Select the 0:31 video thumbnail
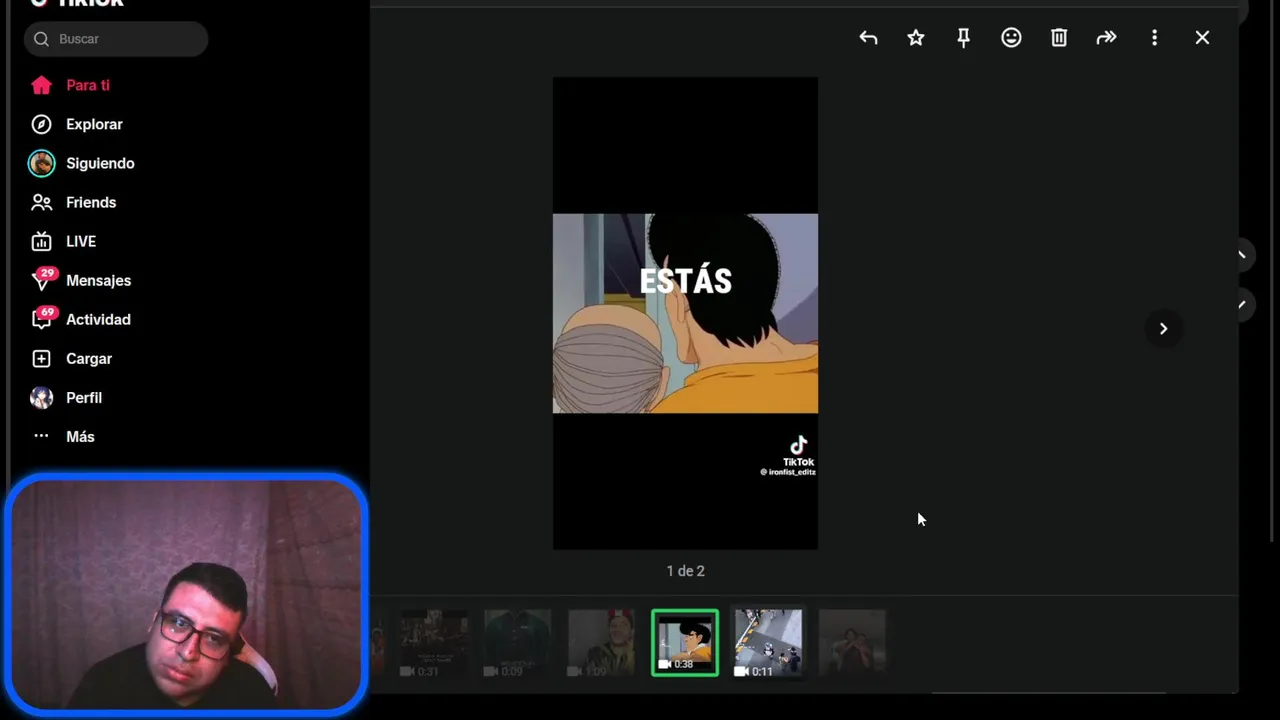 (434, 643)
